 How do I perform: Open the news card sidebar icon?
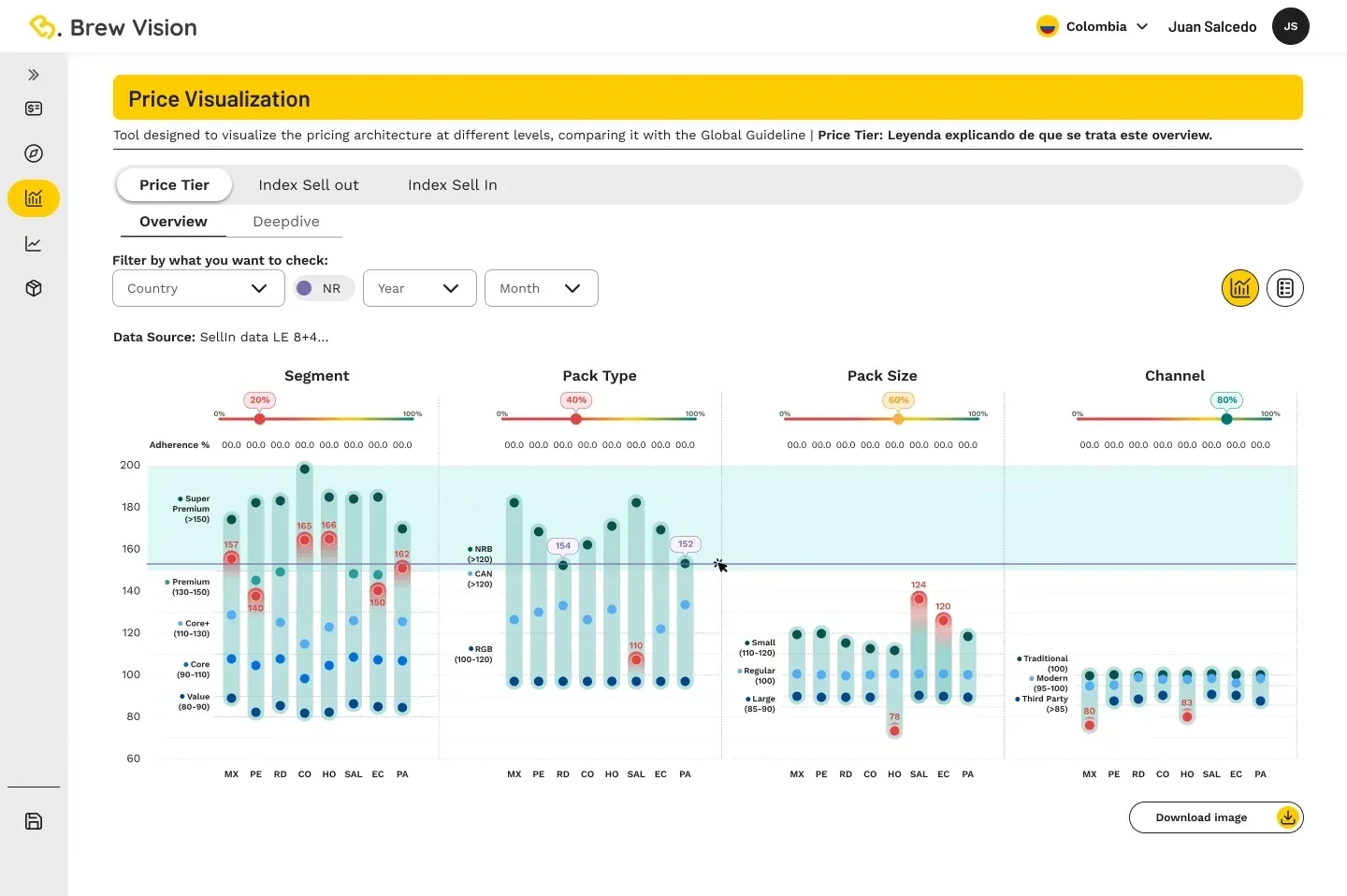34,108
